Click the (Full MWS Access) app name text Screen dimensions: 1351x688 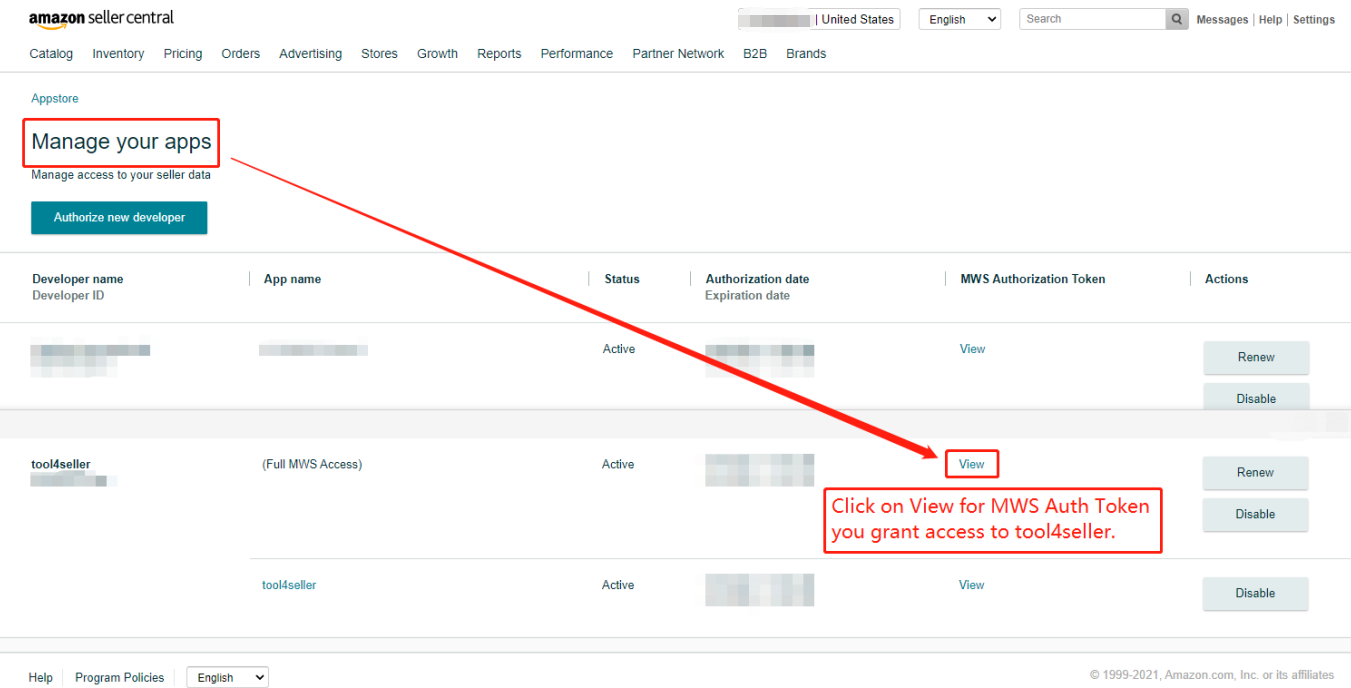pos(312,464)
